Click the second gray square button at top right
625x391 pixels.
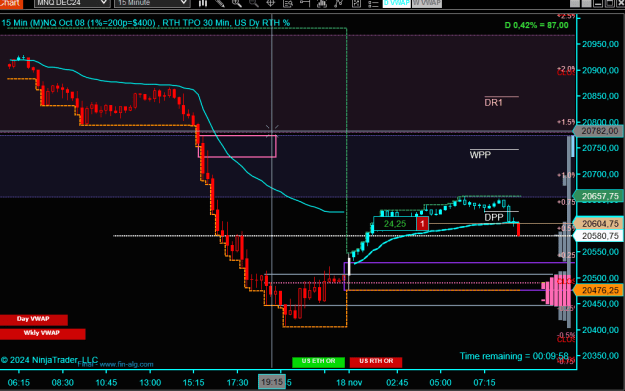coord(586,3)
